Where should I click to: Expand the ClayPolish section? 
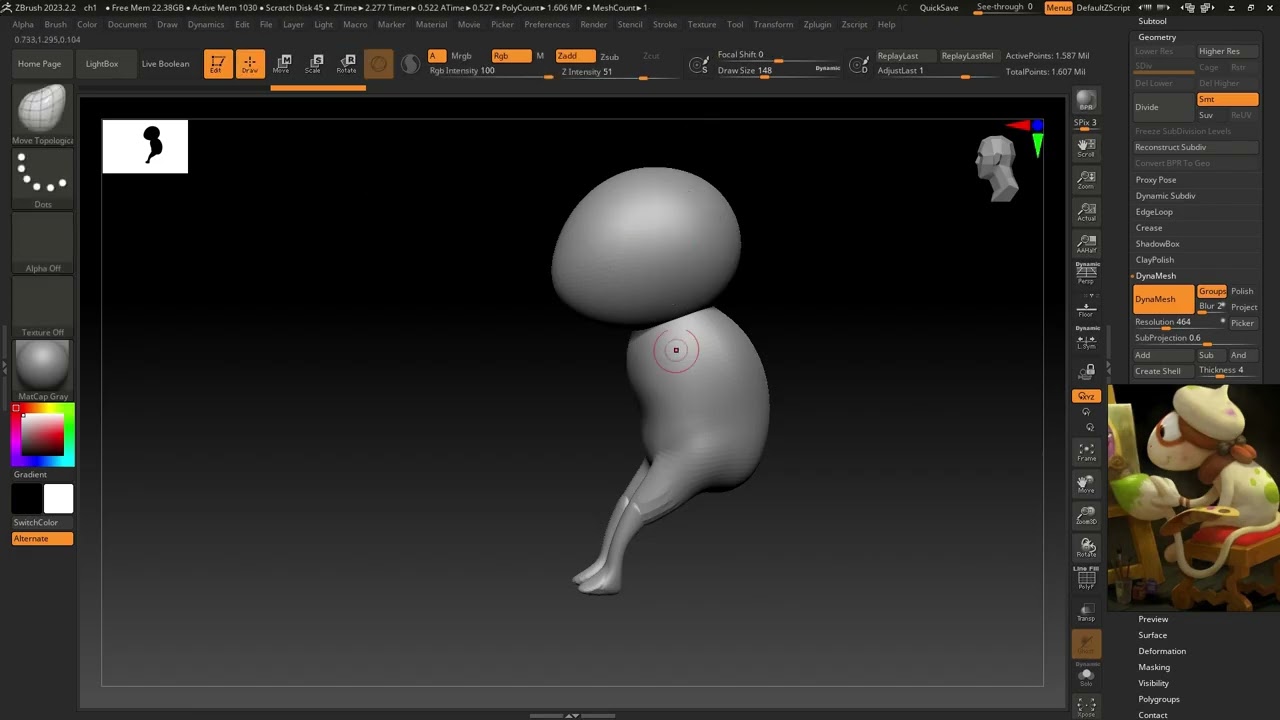(1155, 260)
